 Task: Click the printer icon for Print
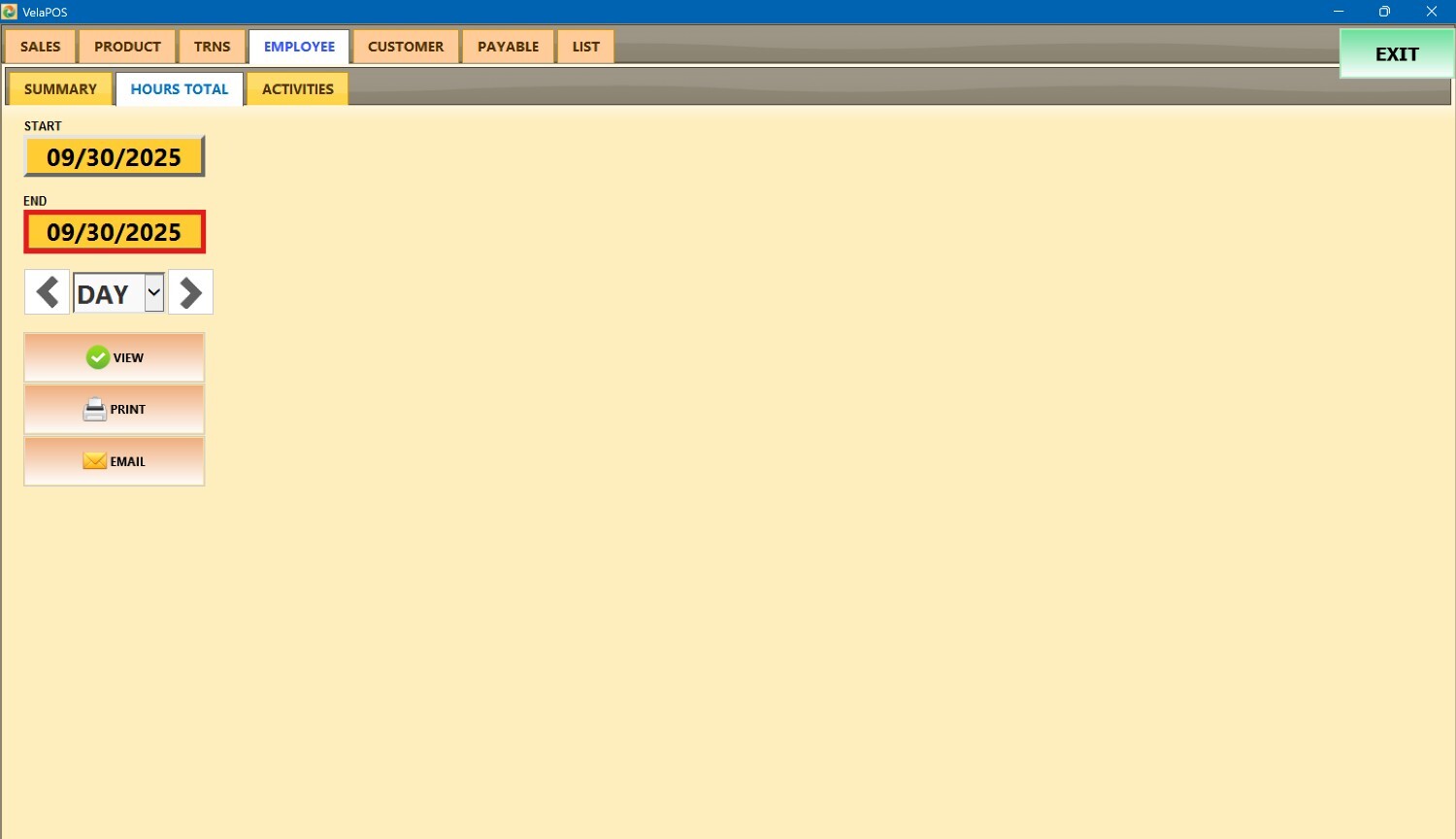(x=94, y=410)
